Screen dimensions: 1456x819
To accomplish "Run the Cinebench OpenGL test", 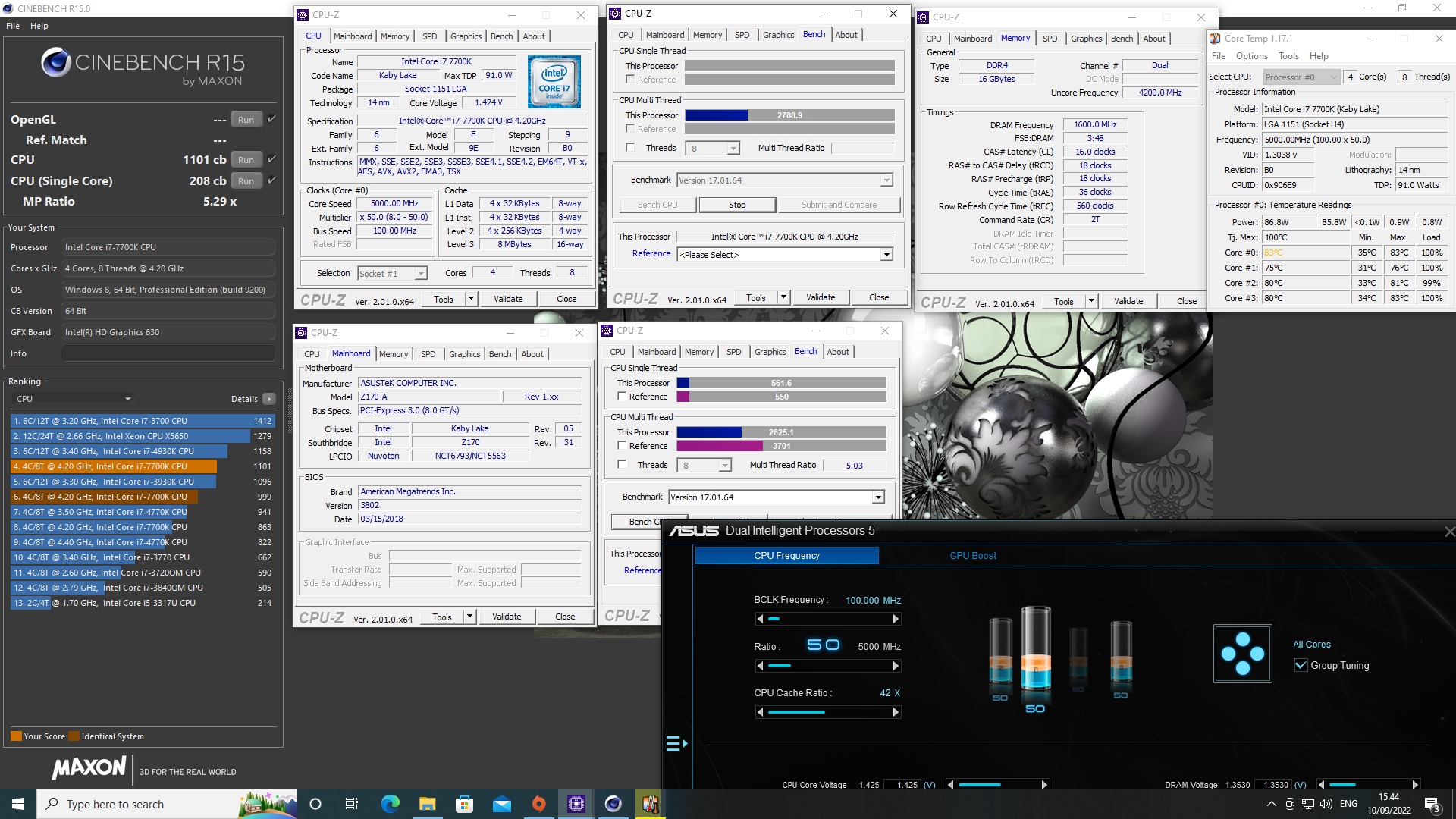I will (246, 120).
